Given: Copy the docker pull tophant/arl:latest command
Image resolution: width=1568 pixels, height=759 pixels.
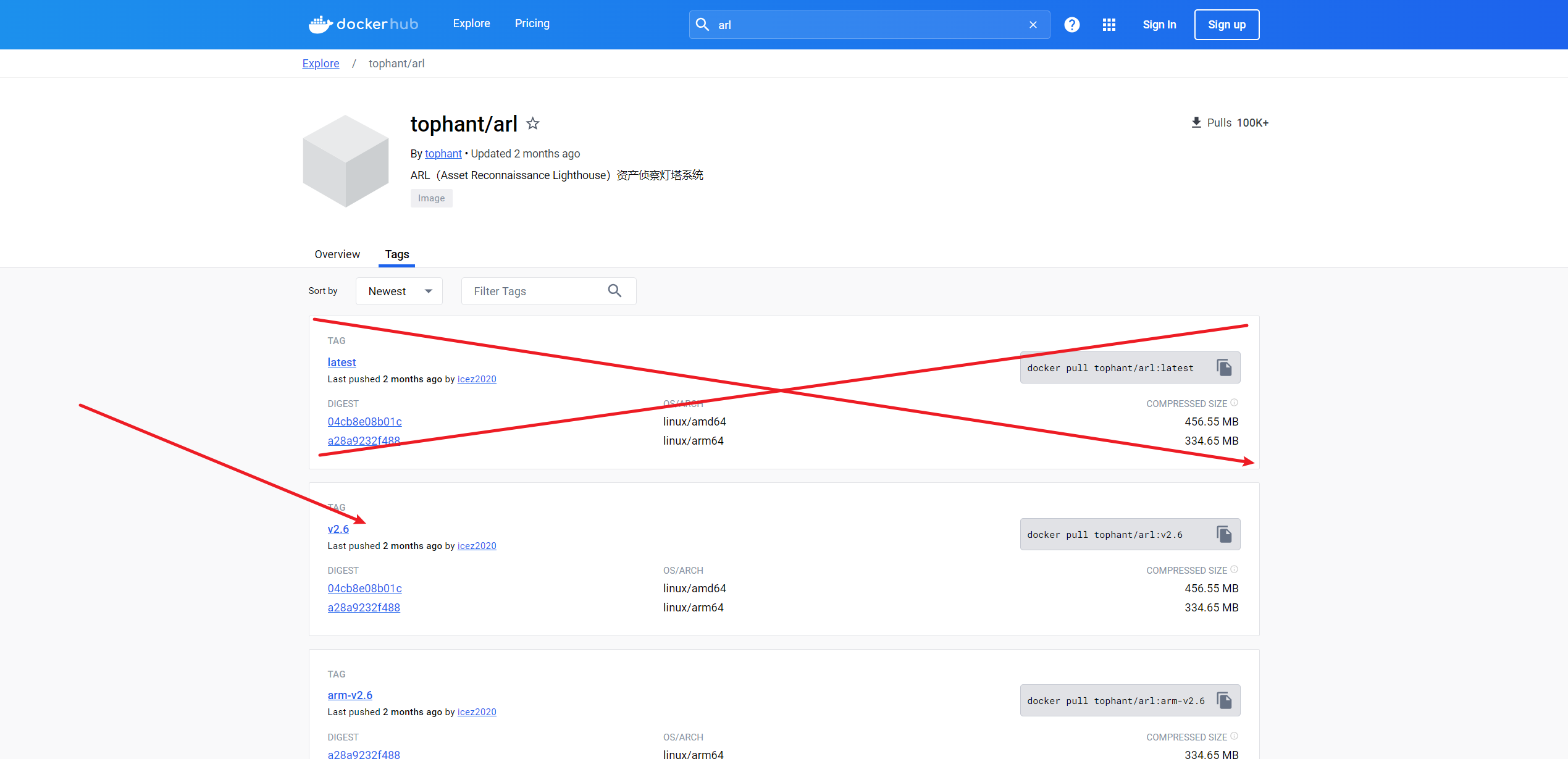Looking at the screenshot, I should click(x=1224, y=367).
